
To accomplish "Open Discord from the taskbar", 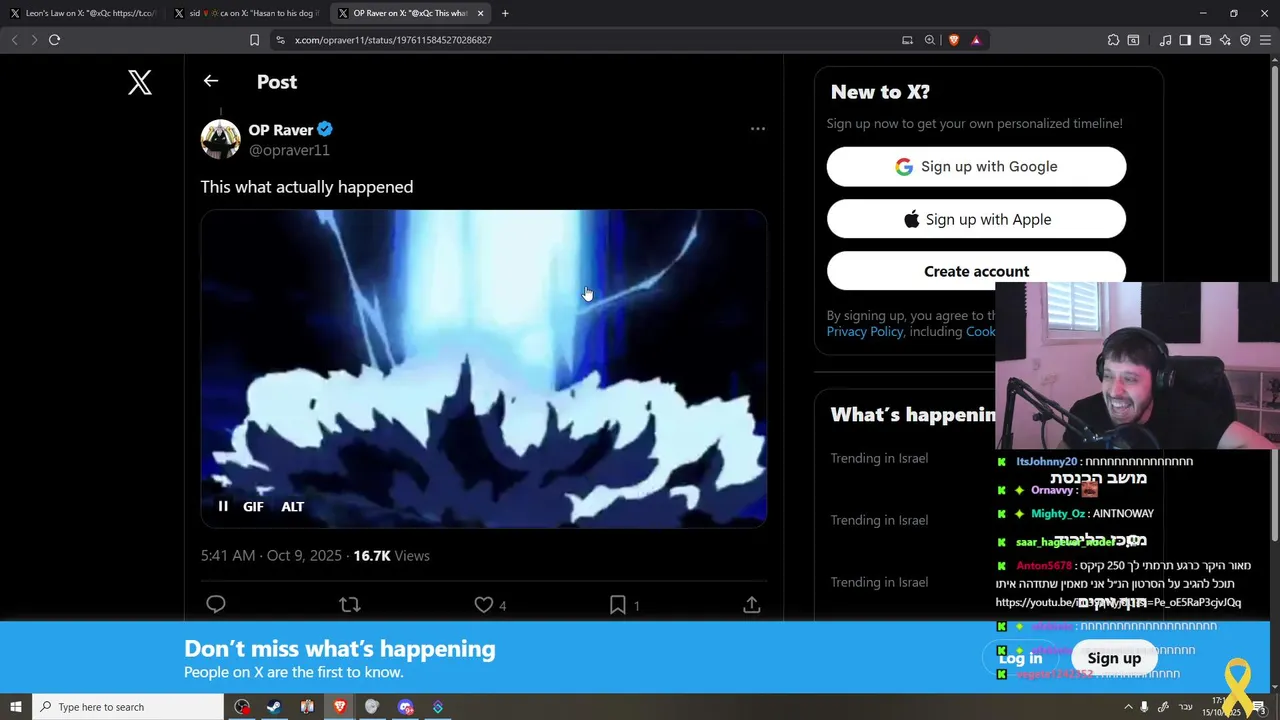I will [x=405, y=707].
